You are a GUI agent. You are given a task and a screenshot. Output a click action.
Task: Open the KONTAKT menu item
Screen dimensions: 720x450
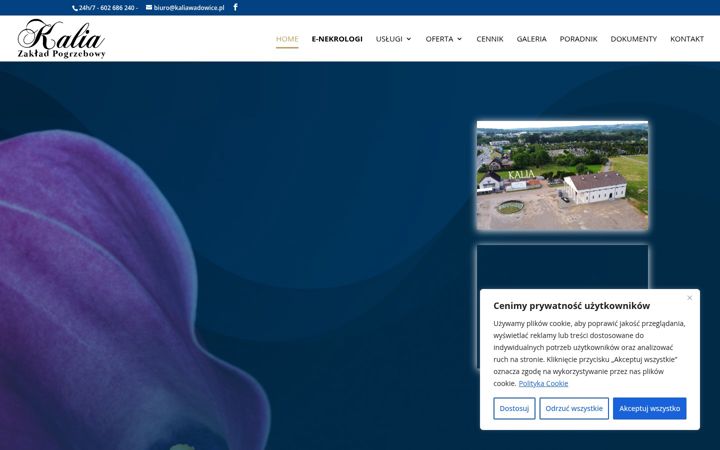(x=686, y=39)
